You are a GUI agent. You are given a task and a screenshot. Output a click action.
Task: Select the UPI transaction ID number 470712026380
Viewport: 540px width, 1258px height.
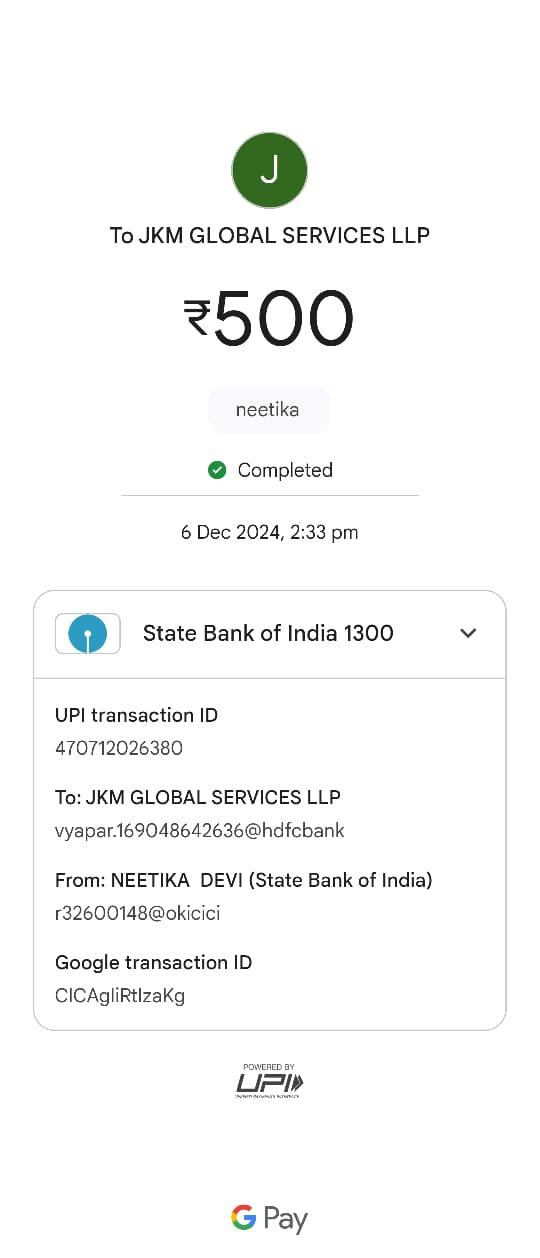(119, 748)
